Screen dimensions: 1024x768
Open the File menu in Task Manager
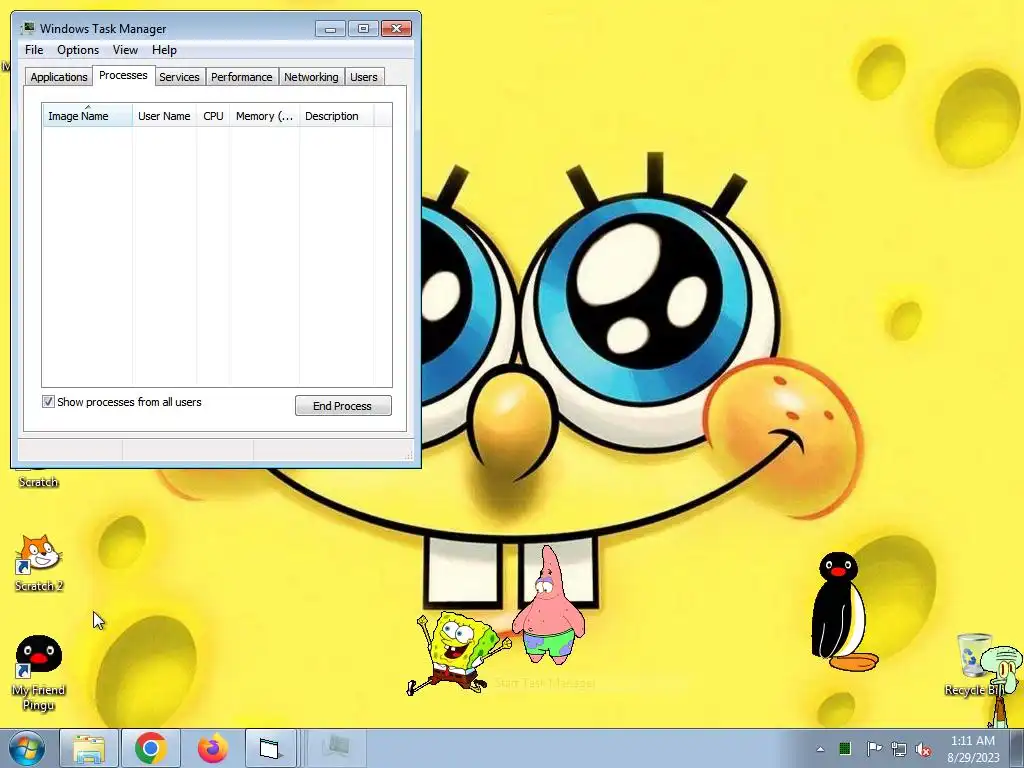[34, 50]
